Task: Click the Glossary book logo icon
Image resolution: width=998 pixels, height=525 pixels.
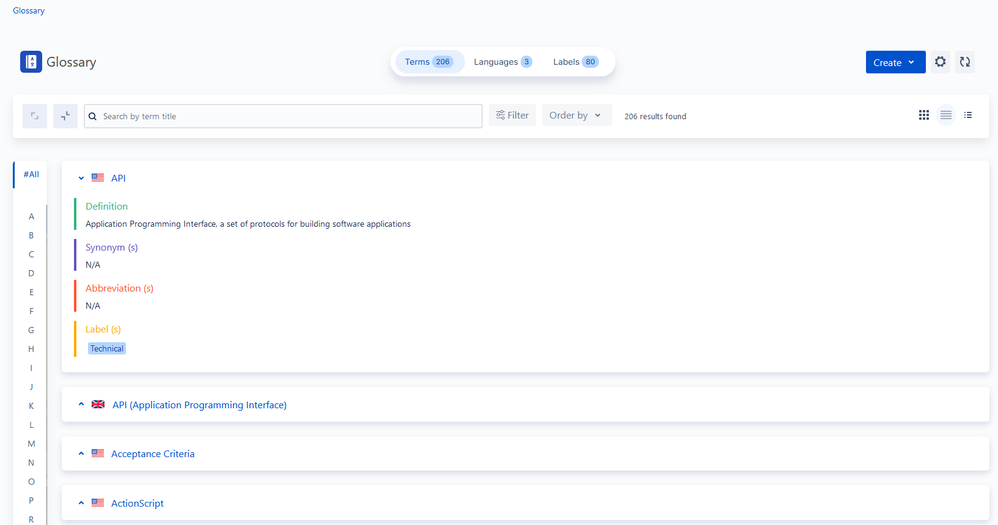Action: tap(31, 62)
